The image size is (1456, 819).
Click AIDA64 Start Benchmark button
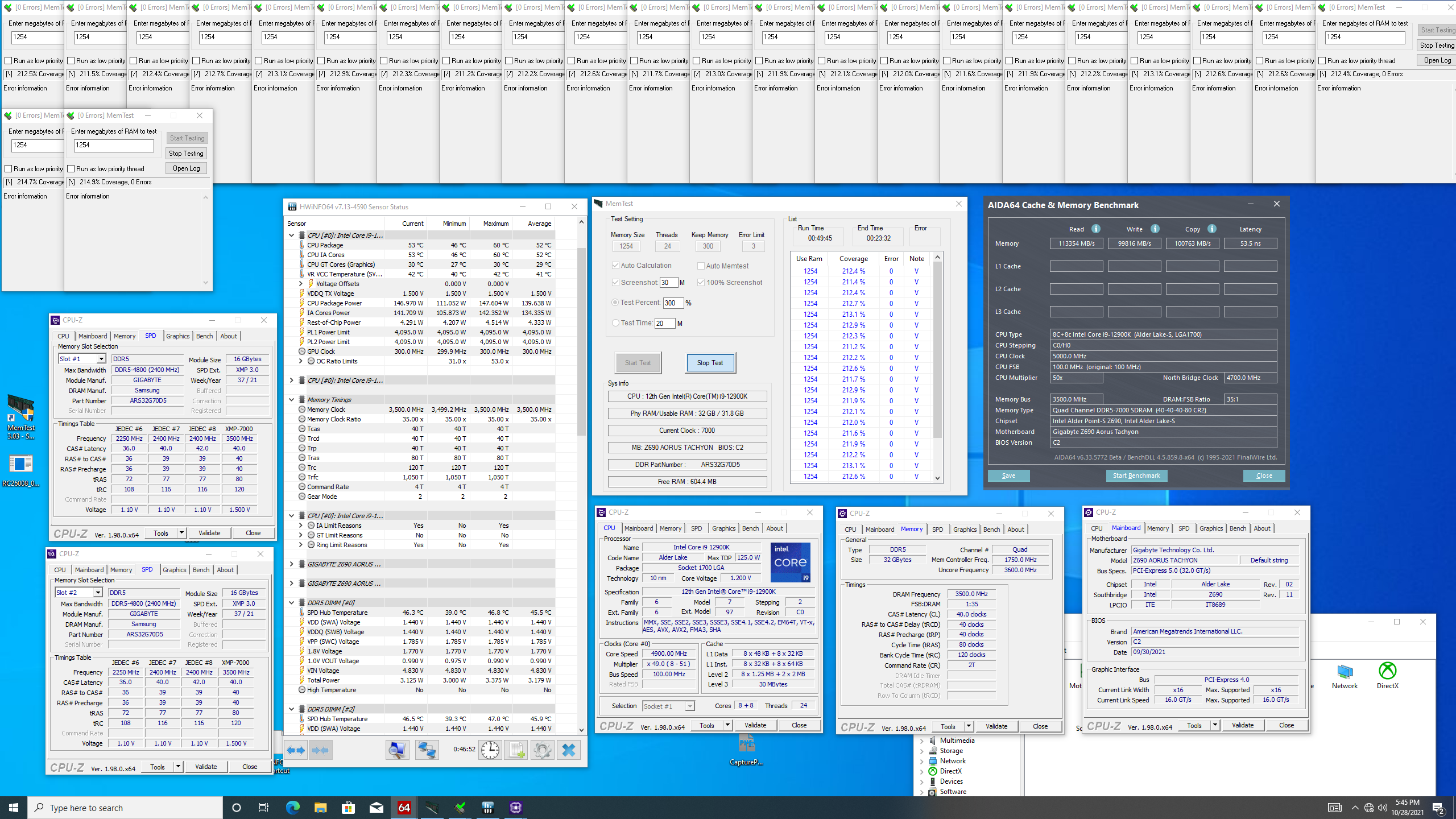pos(1136,475)
